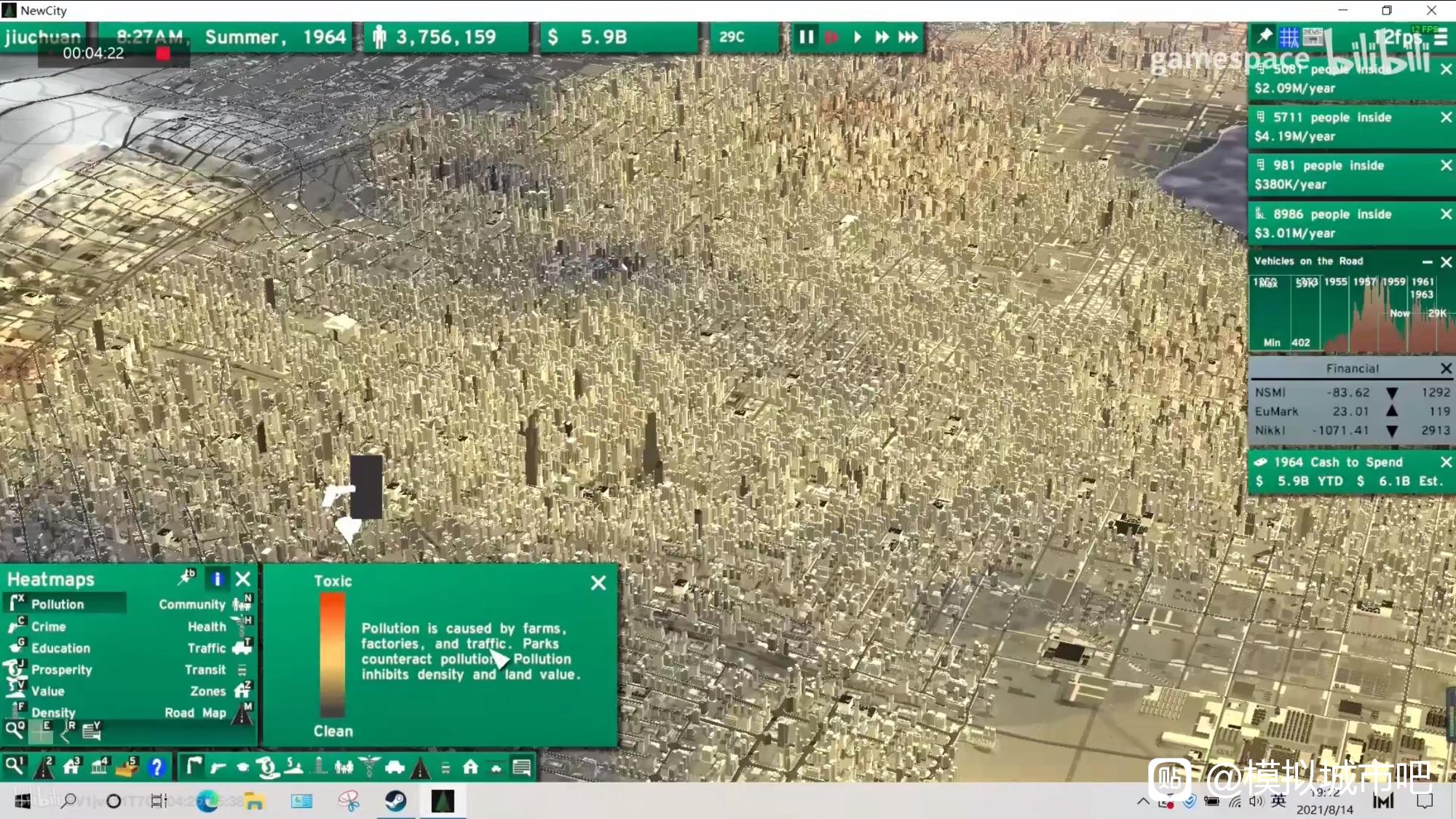Click the blue question mark help icon
This screenshot has height=819, width=1456.
pos(156,767)
